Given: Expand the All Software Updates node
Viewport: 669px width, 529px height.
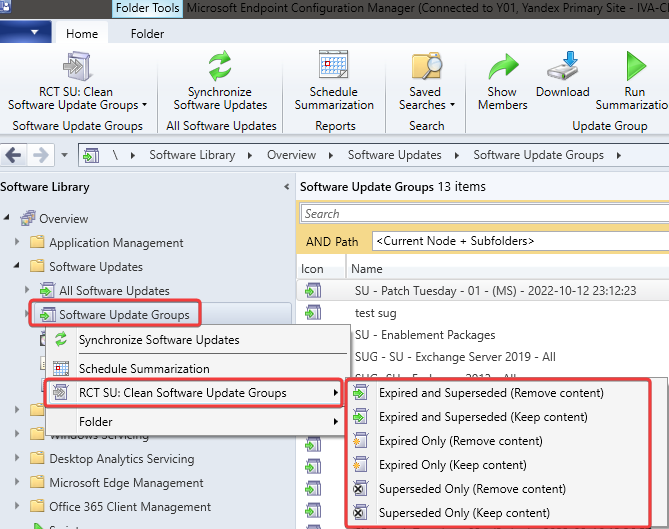Looking at the screenshot, I should coord(27,289).
